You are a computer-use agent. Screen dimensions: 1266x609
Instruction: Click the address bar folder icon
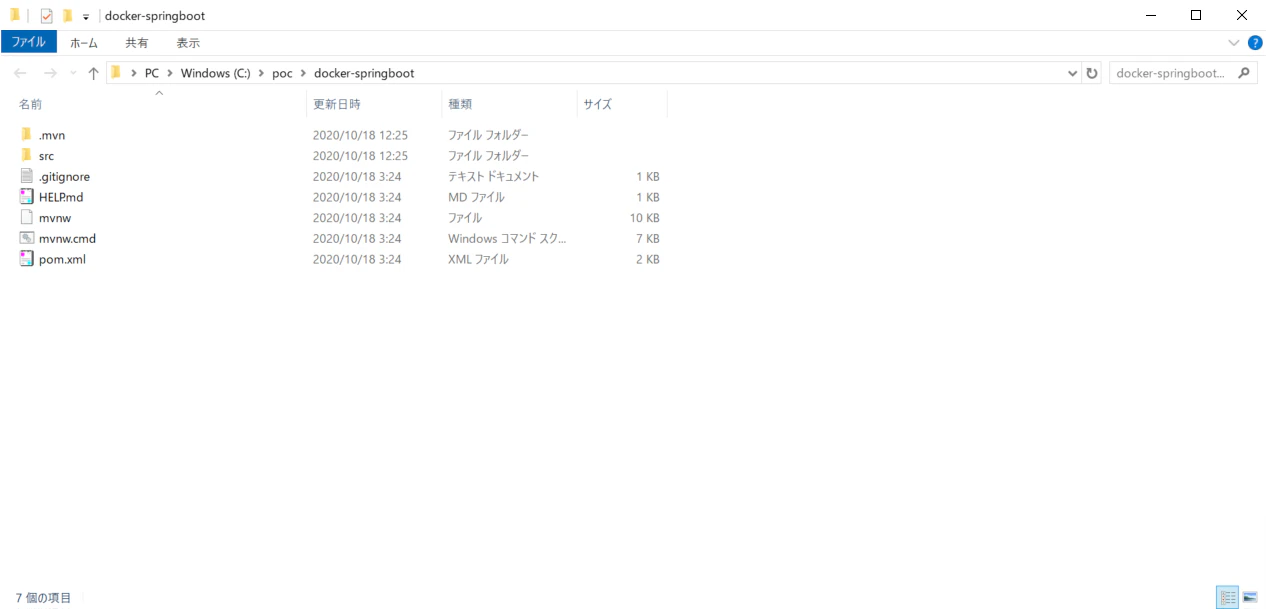(116, 73)
